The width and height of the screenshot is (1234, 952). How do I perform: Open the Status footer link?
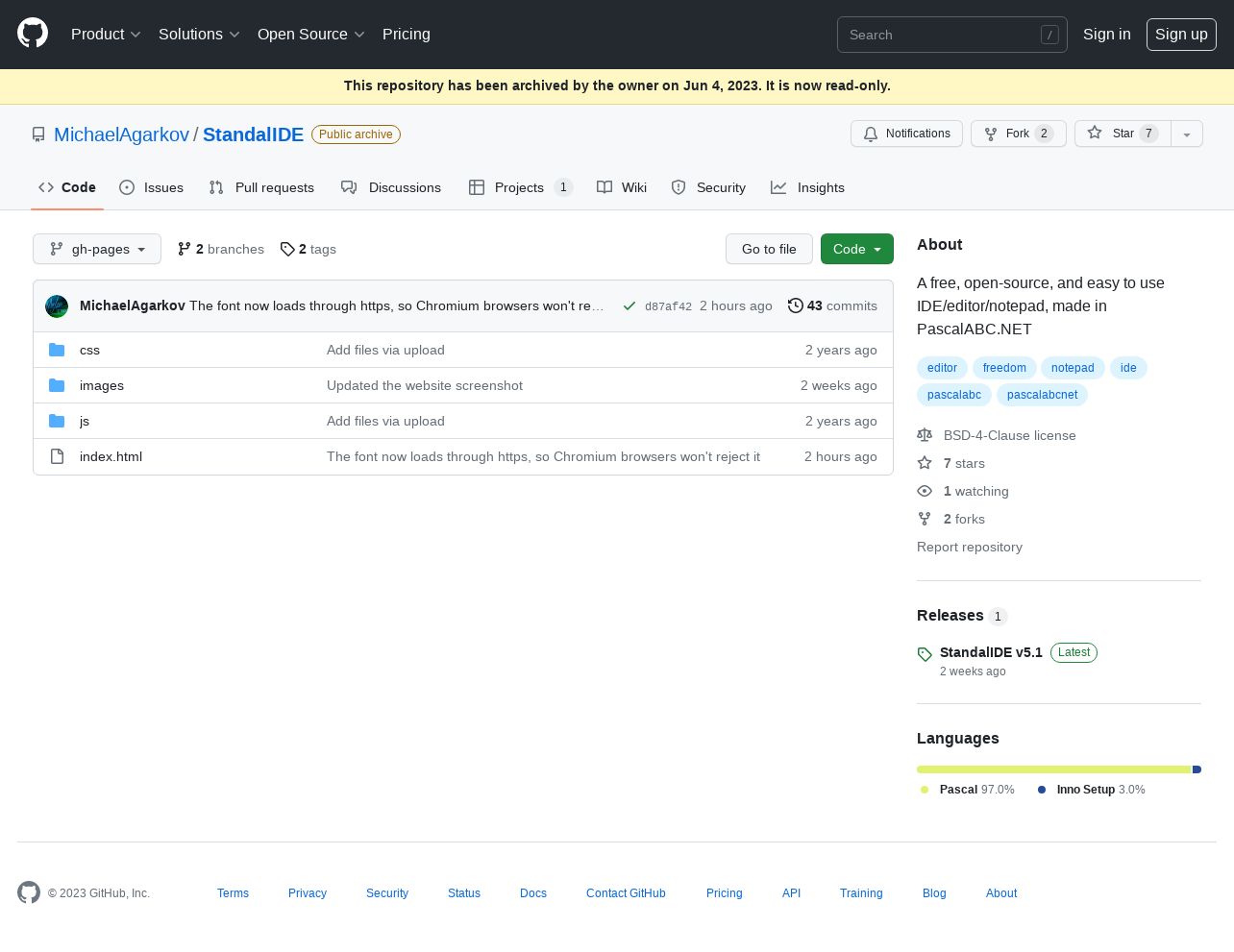pyautogui.click(x=464, y=893)
